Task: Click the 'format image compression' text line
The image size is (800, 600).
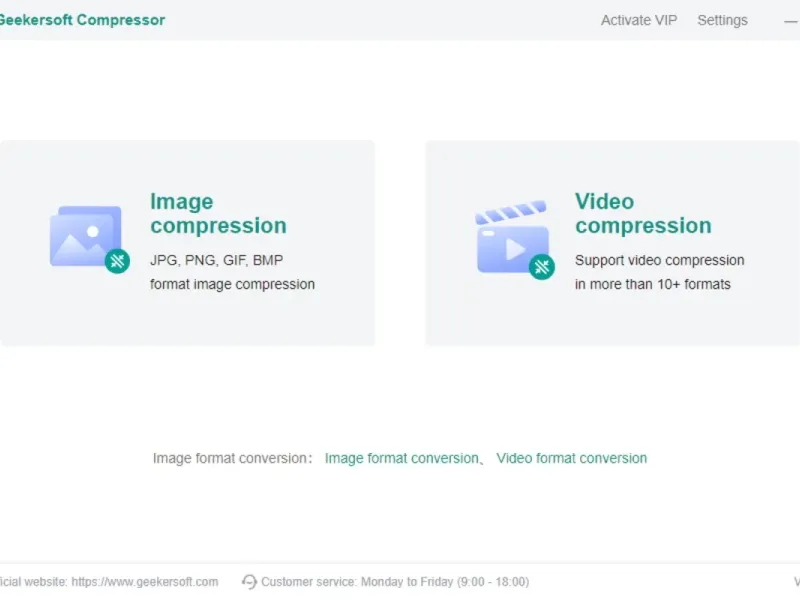Action: [232, 284]
